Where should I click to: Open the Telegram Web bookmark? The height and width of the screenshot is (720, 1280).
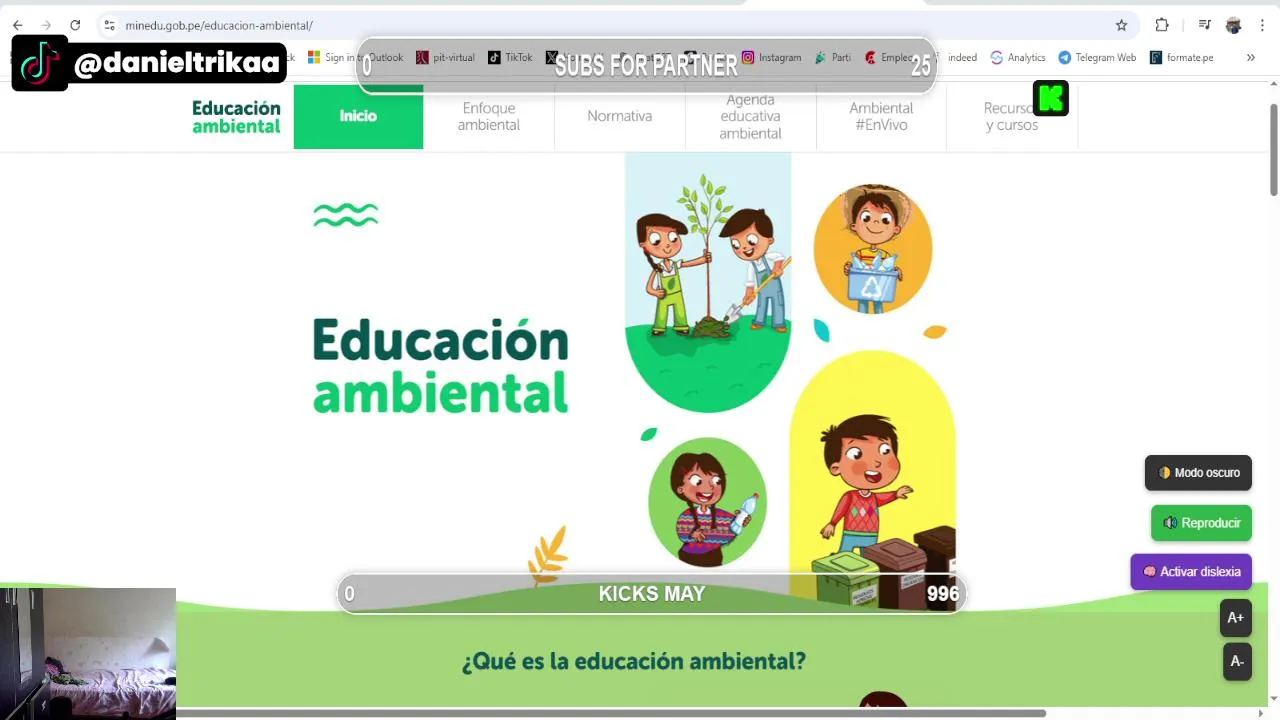click(x=1097, y=58)
